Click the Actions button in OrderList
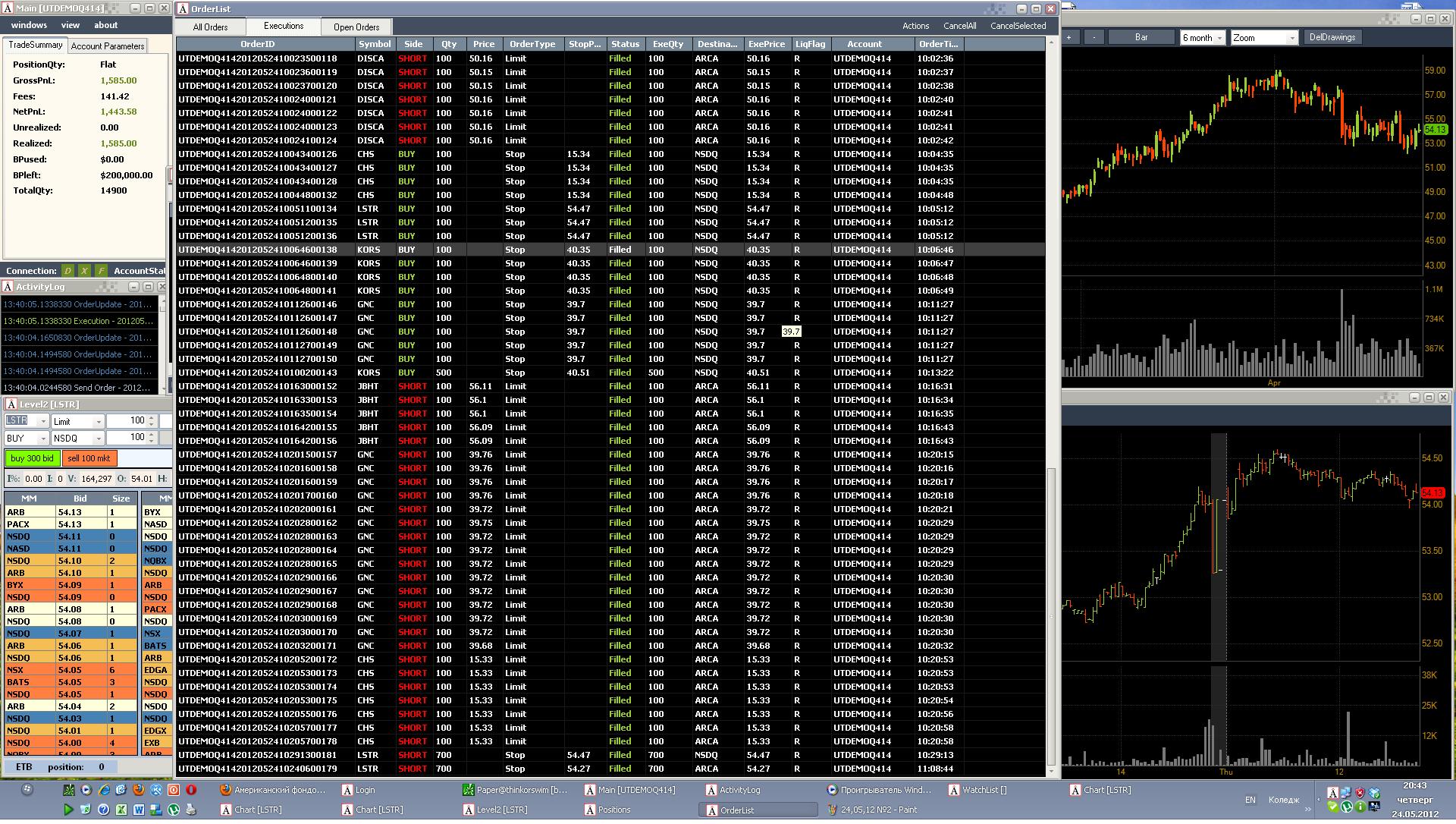Screen dimensions: 1456x824 point(915,26)
